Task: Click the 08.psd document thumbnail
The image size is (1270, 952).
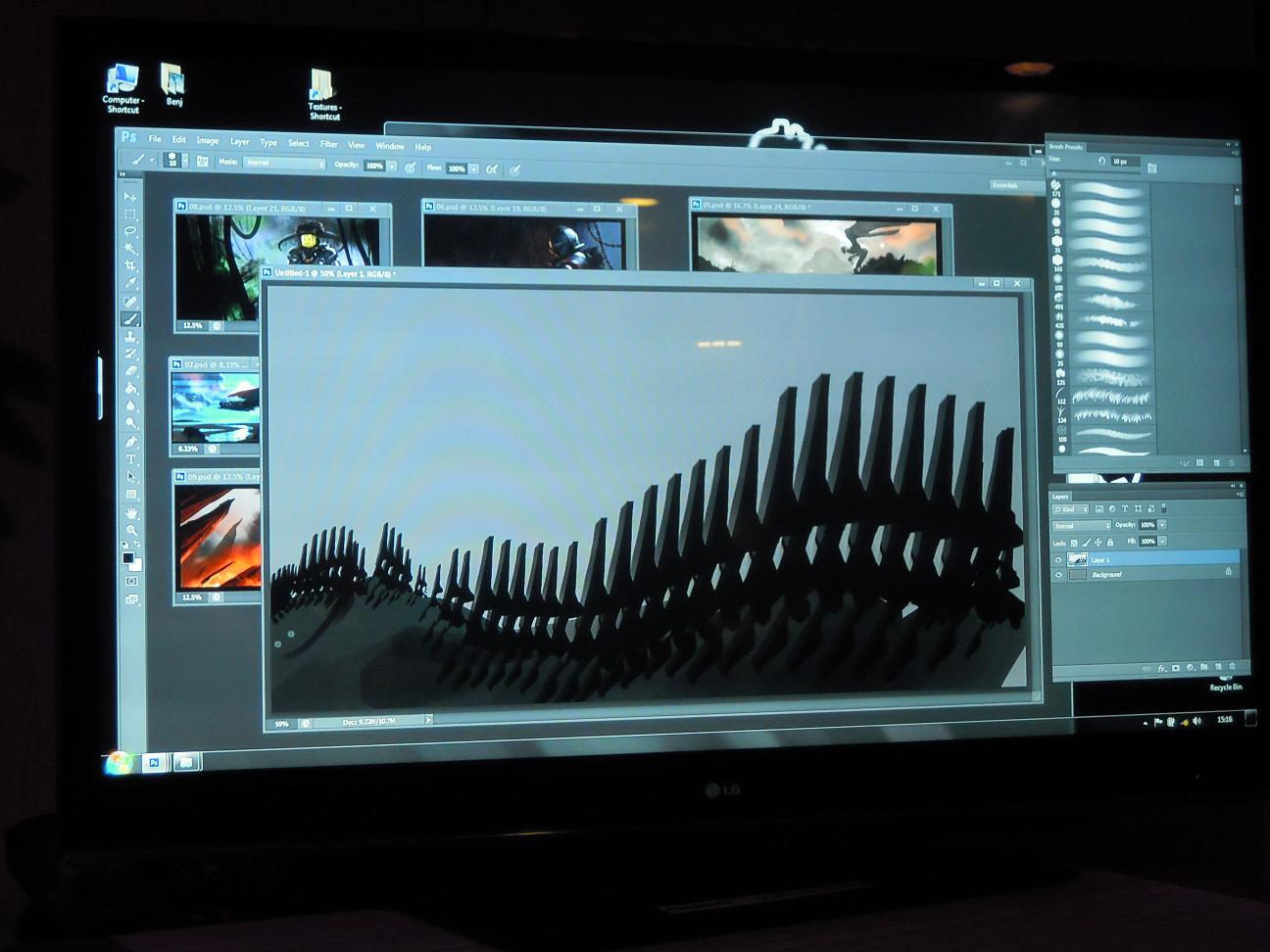Action: [x=277, y=266]
